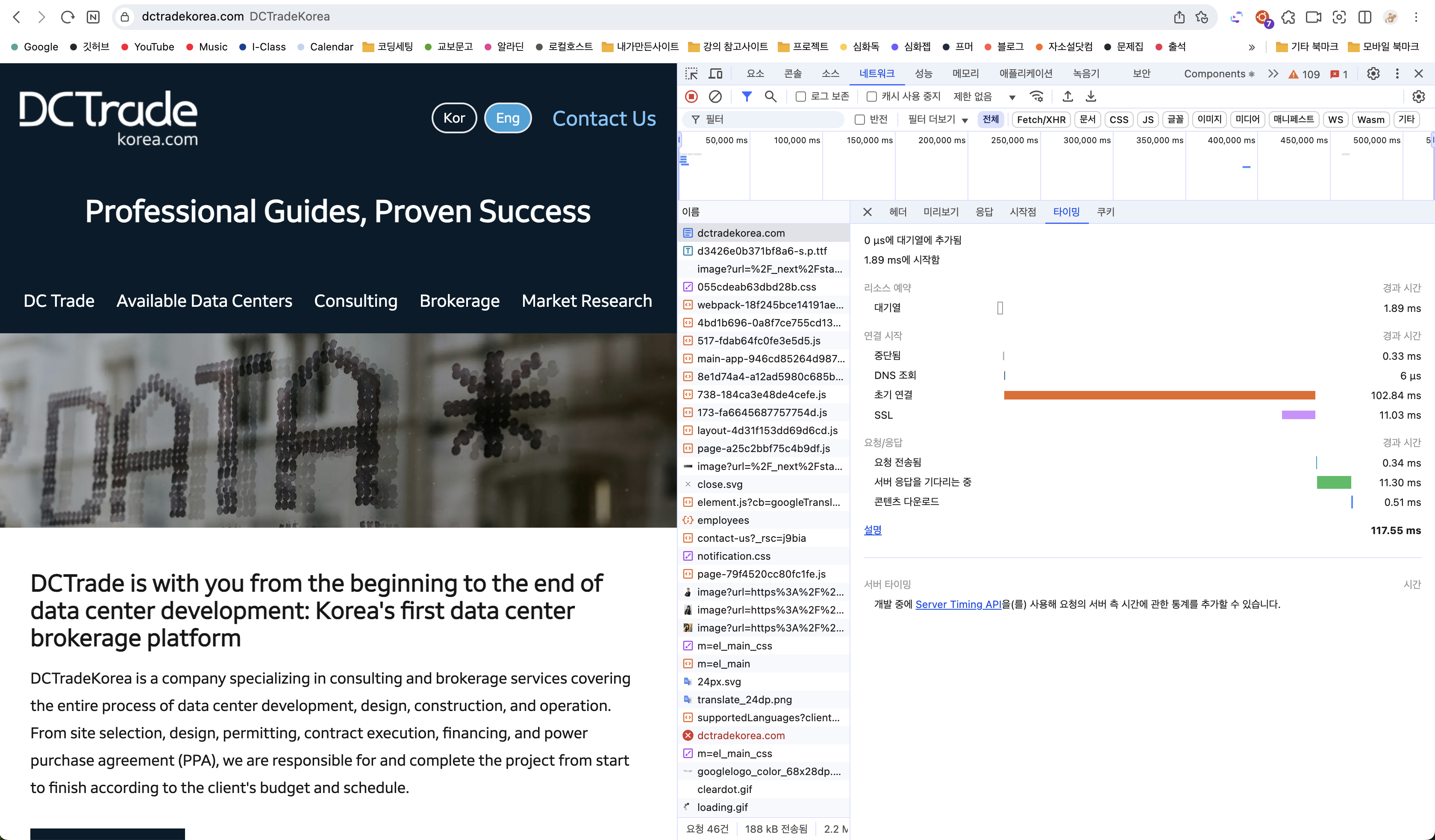Screen dimensions: 1435x840
Task: Enable the 로그 보존 checkbox
Action: coord(801,97)
